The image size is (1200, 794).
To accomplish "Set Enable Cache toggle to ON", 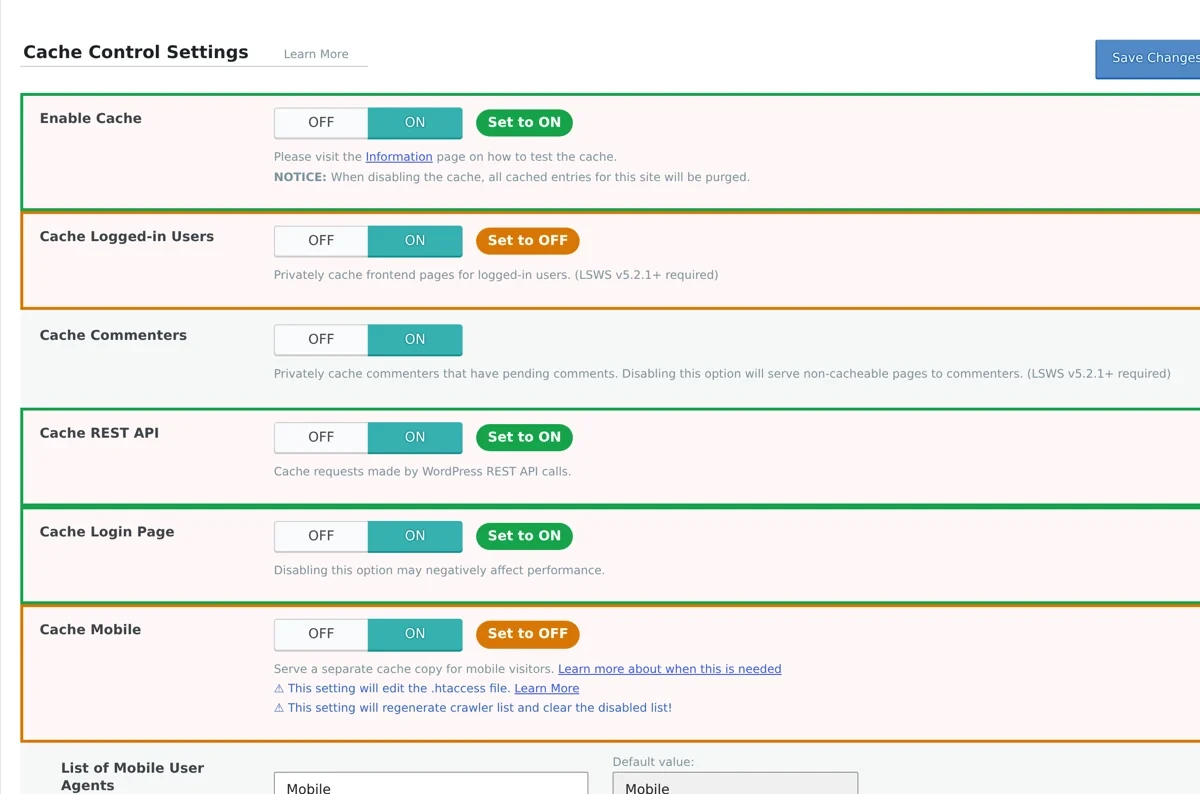I will [415, 123].
